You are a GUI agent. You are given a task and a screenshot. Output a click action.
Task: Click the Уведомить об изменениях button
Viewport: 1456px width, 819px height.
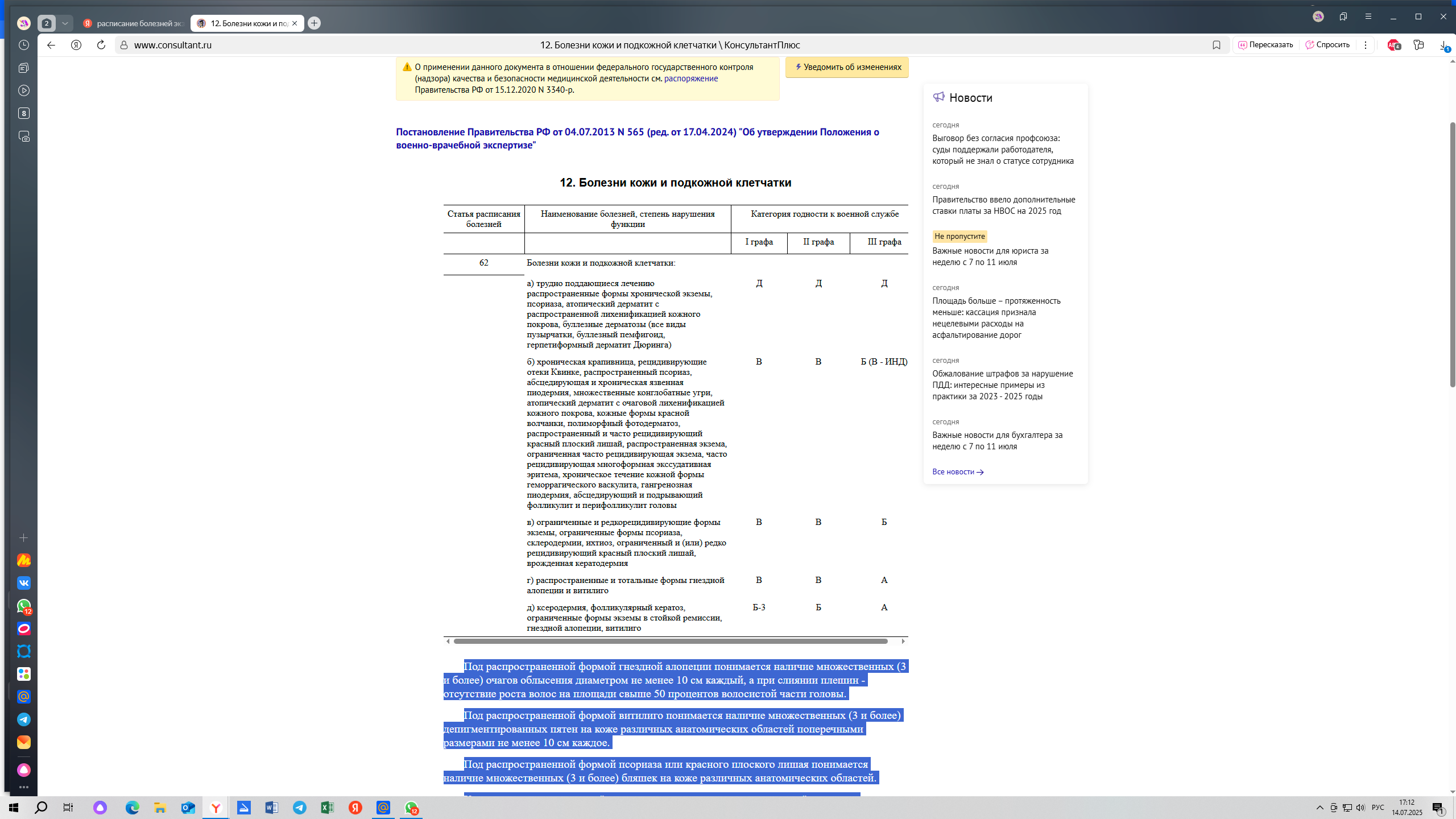point(847,67)
